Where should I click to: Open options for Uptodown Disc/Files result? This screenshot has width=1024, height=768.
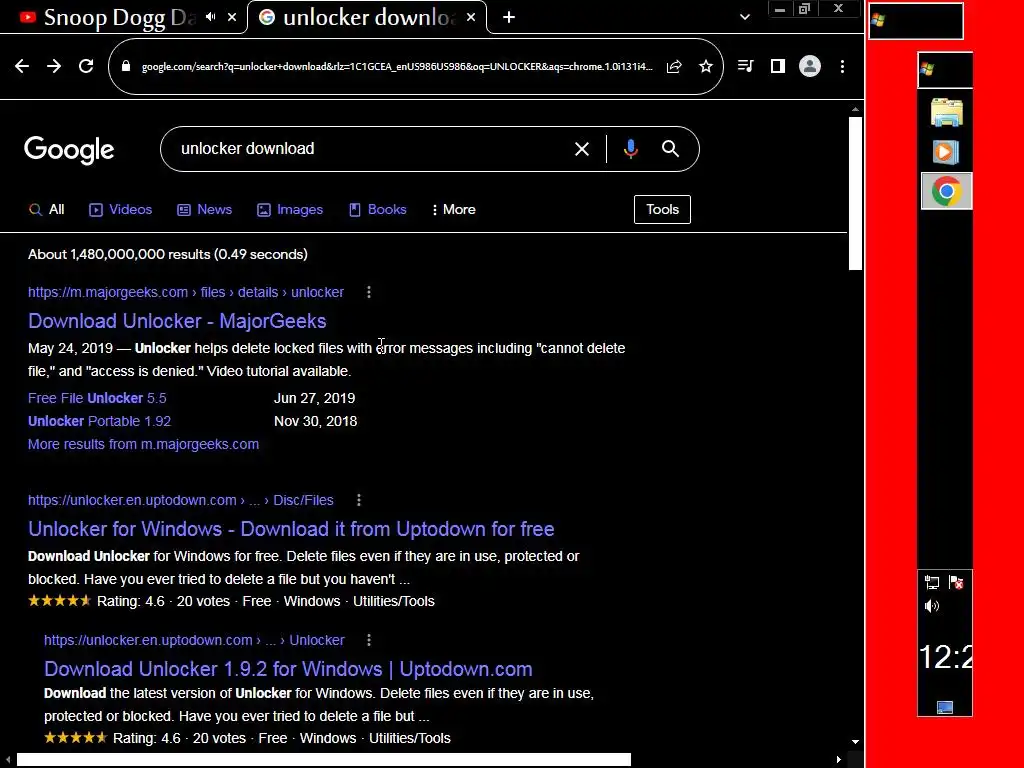pyautogui.click(x=359, y=500)
